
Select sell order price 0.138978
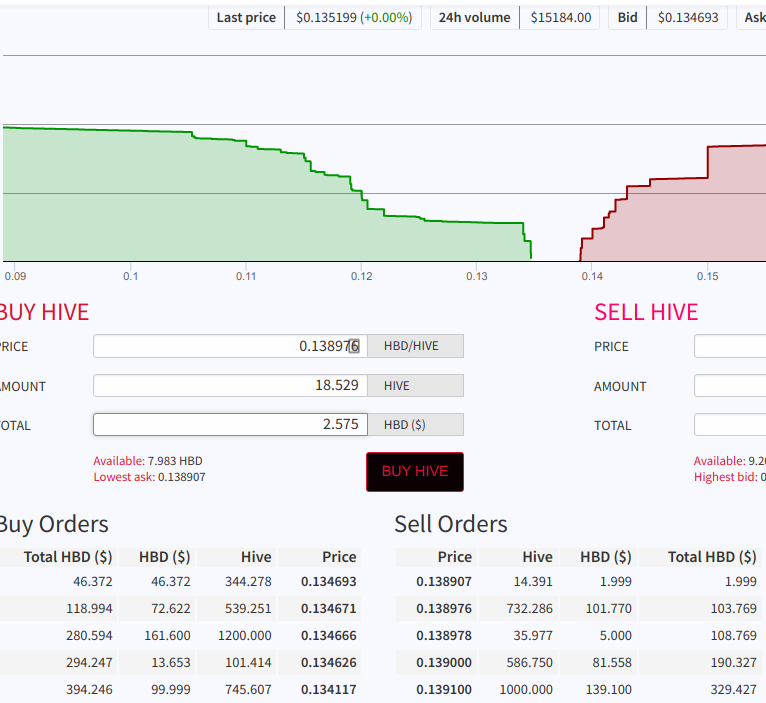(444, 636)
